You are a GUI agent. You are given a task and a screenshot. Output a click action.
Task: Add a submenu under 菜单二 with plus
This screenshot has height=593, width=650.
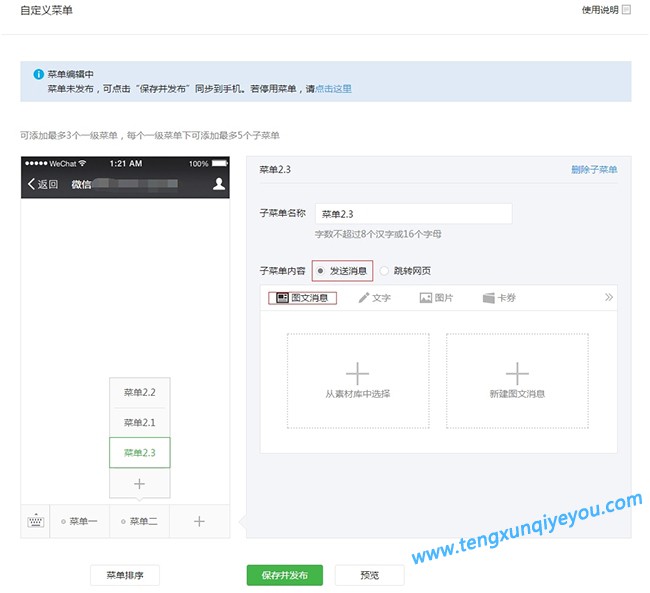[139, 484]
